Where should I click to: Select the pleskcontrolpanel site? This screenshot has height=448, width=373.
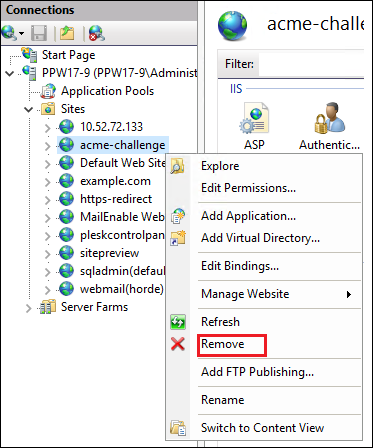tap(123, 235)
